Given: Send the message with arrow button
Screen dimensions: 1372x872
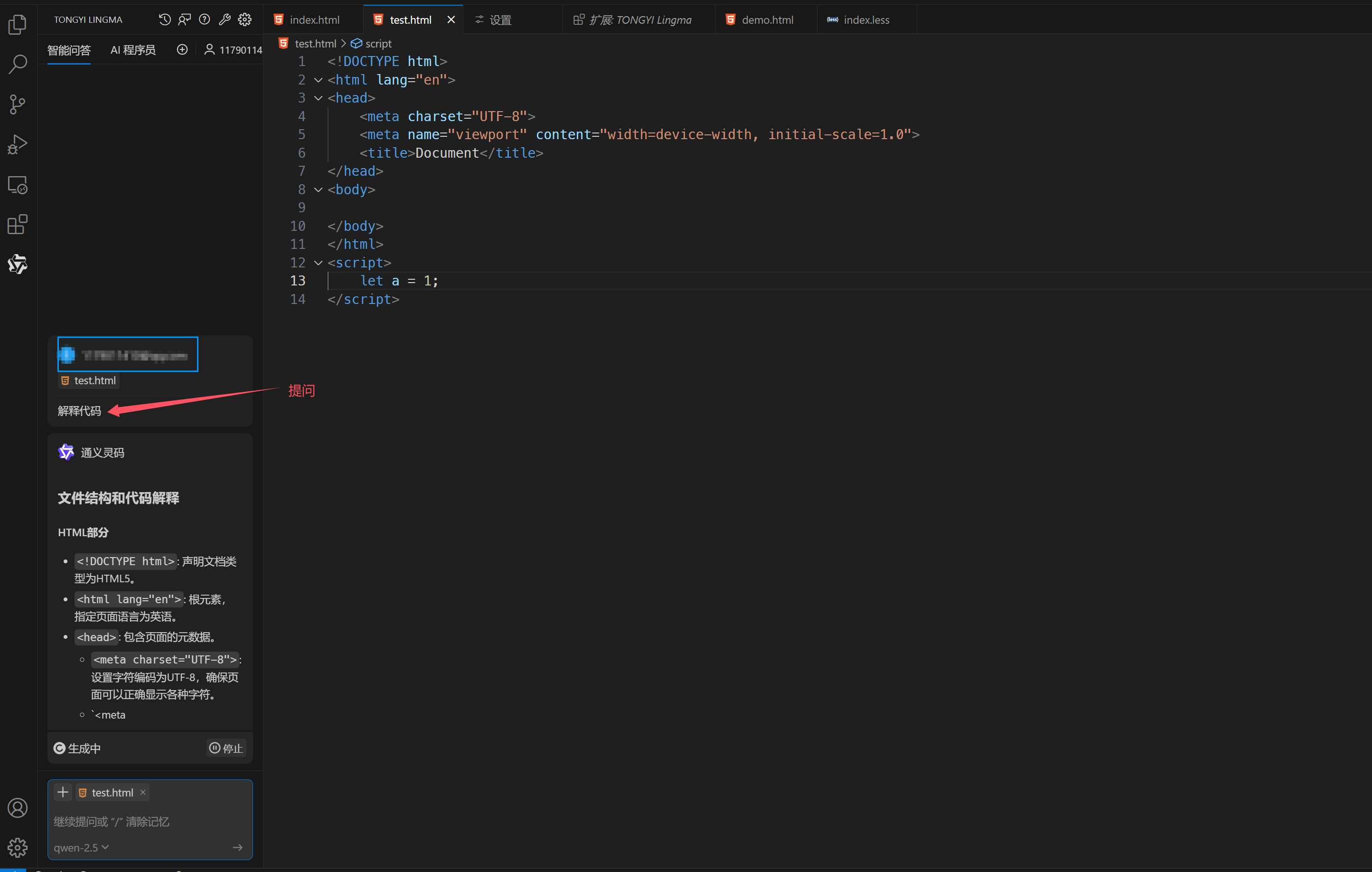Looking at the screenshot, I should (237, 847).
